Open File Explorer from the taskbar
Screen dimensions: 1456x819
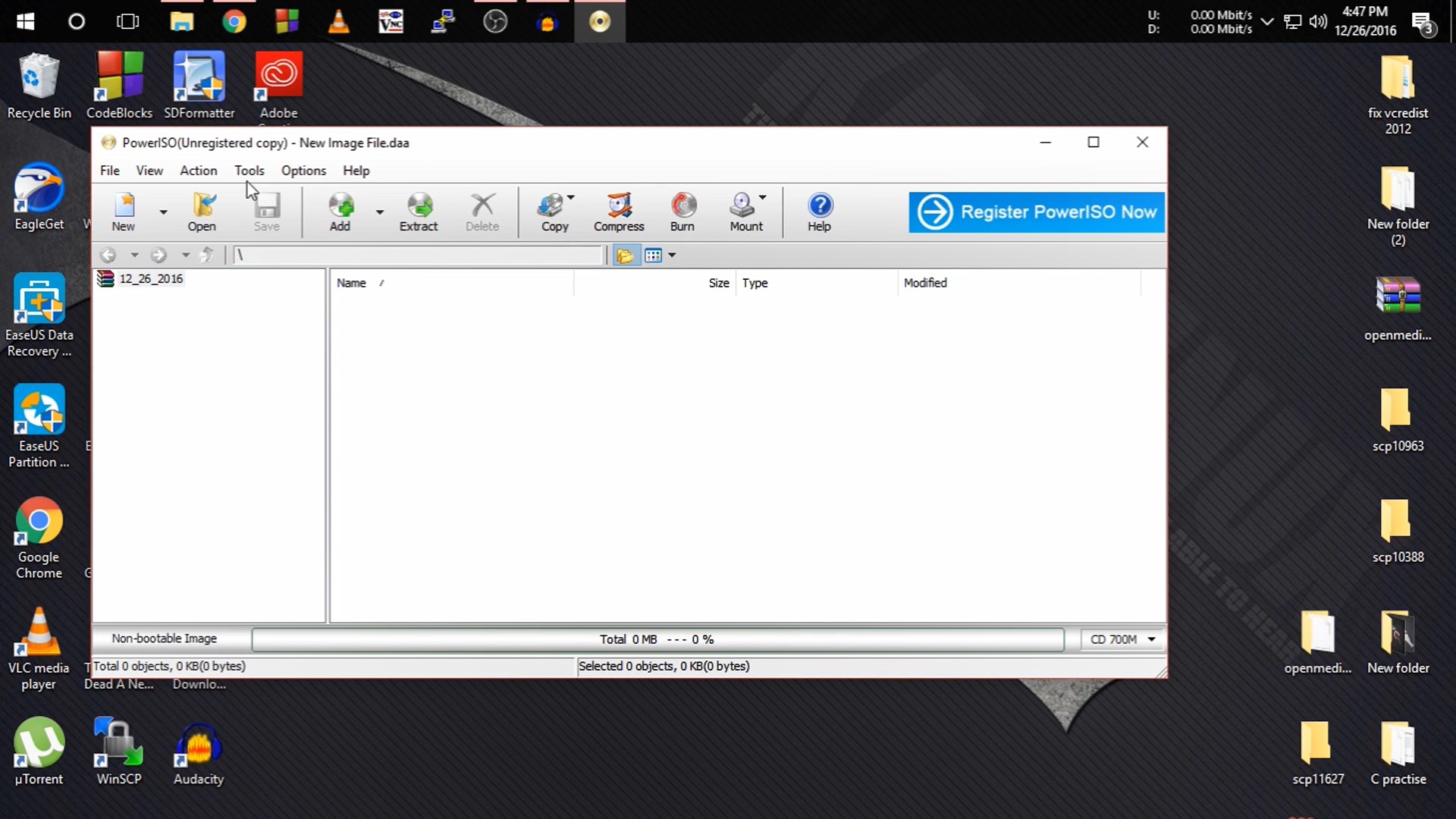(x=181, y=21)
